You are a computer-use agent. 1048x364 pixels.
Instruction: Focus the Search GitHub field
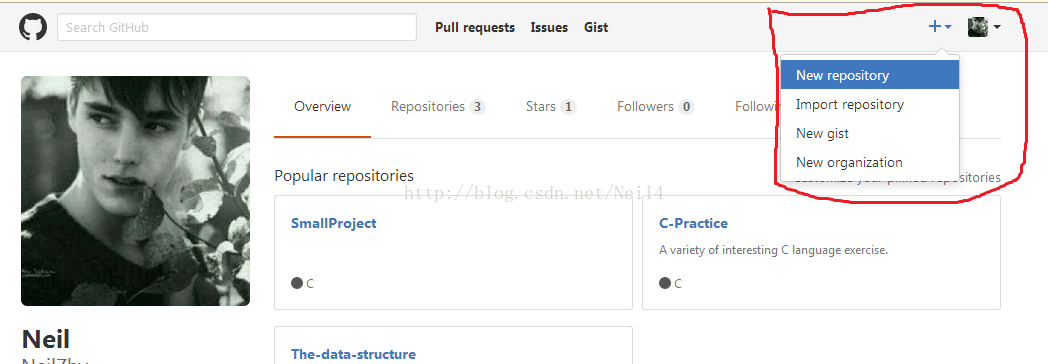pos(237,27)
